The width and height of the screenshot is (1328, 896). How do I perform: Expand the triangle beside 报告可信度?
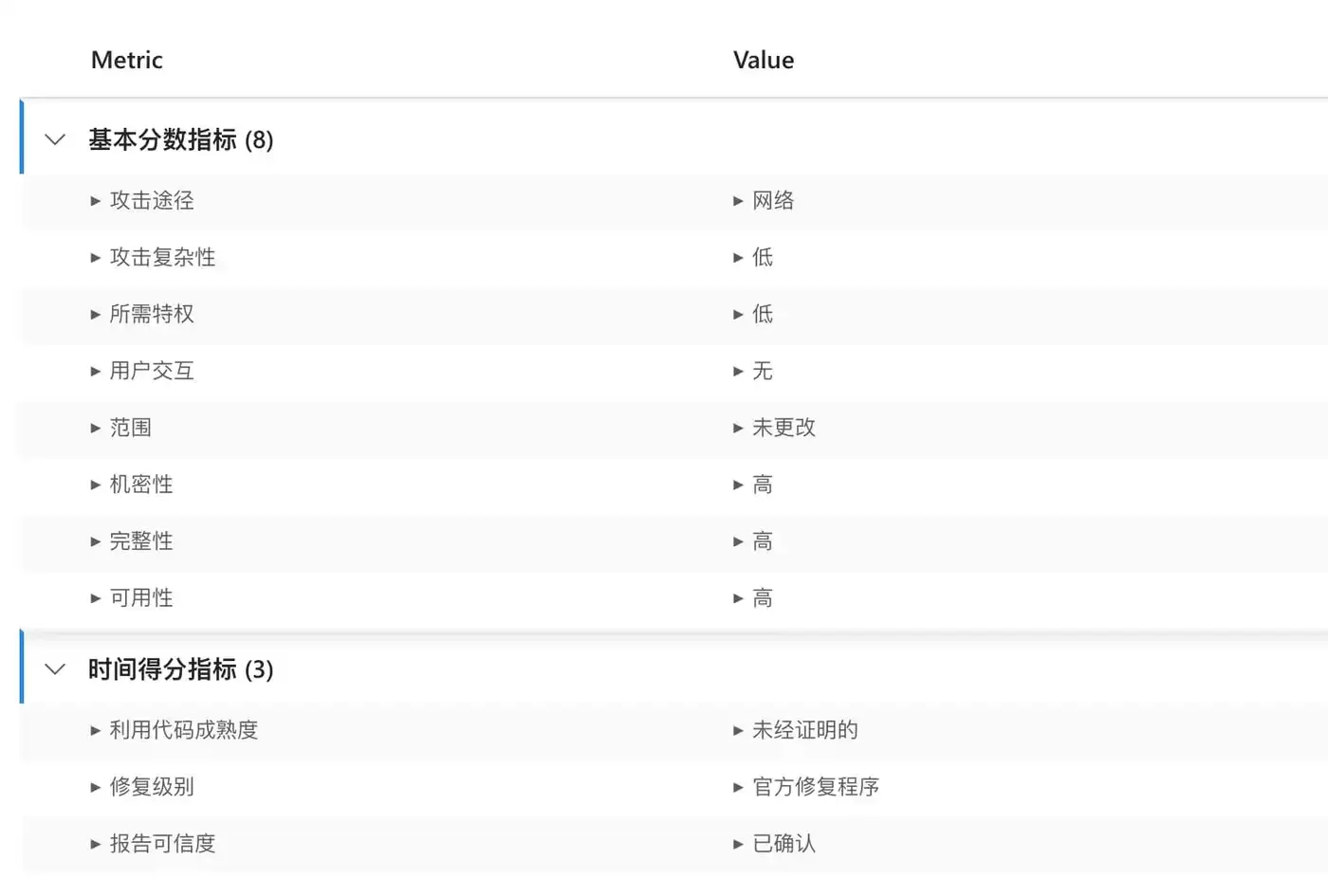(x=96, y=844)
